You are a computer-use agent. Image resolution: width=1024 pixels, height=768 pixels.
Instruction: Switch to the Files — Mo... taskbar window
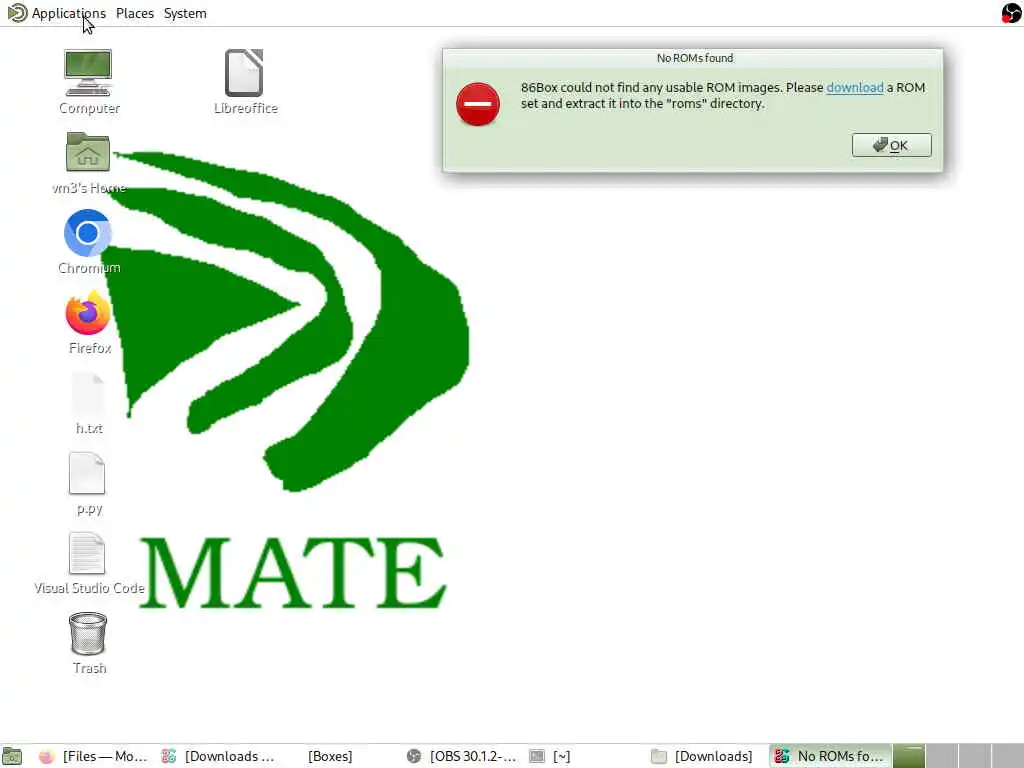click(93, 756)
